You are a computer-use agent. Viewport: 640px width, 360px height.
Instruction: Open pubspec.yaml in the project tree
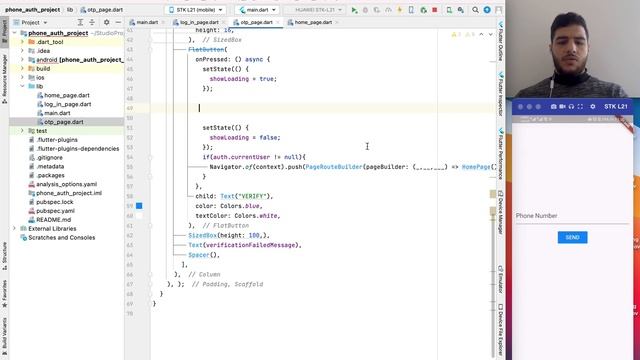[x=55, y=211]
